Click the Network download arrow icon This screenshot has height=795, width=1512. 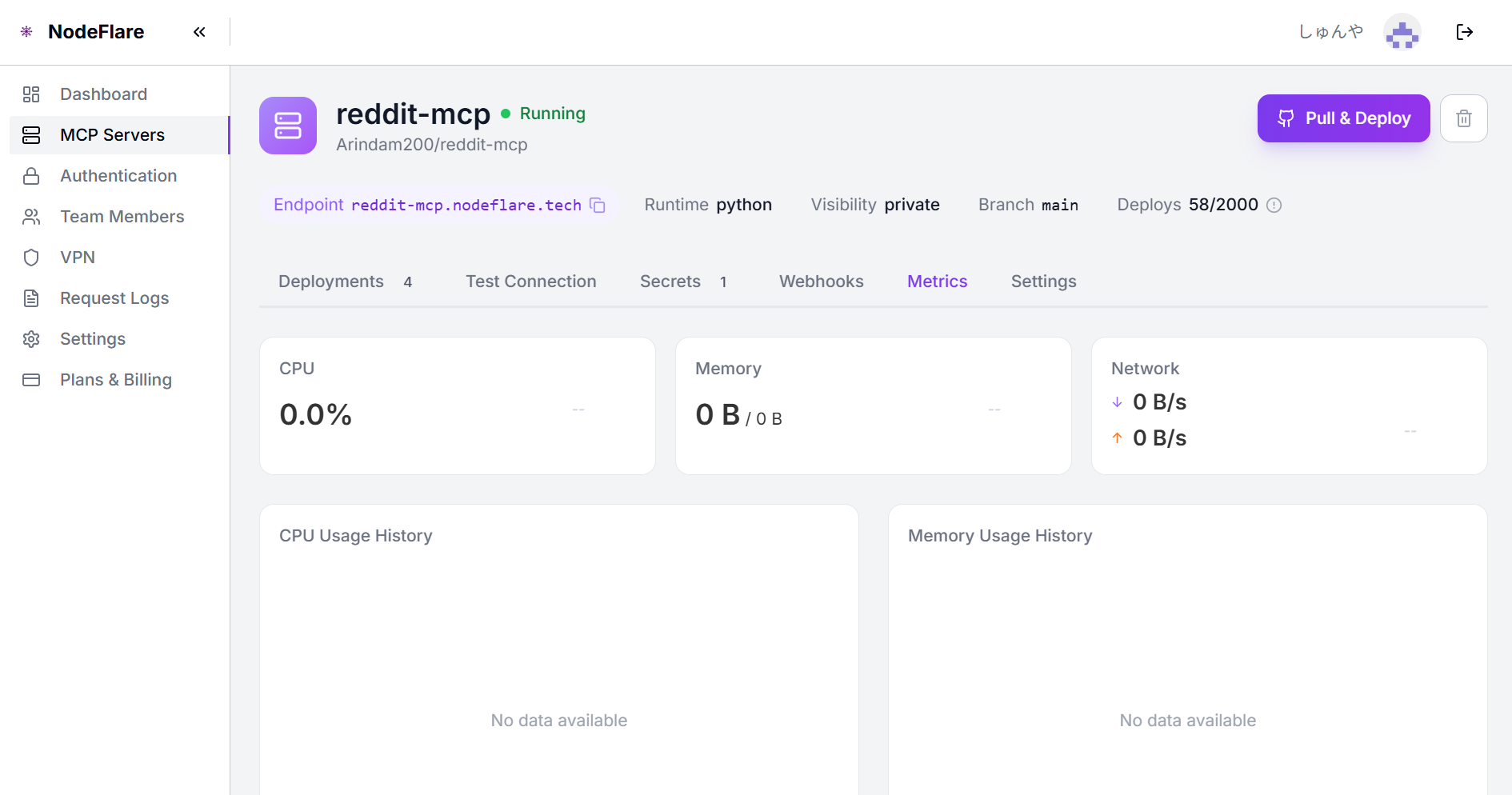[1117, 402]
